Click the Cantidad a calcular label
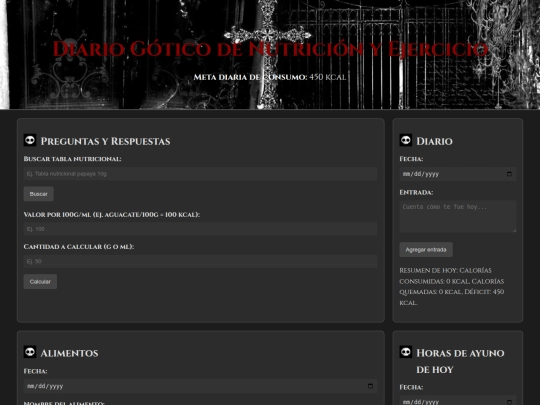540x405 pixels. [x=79, y=247]
